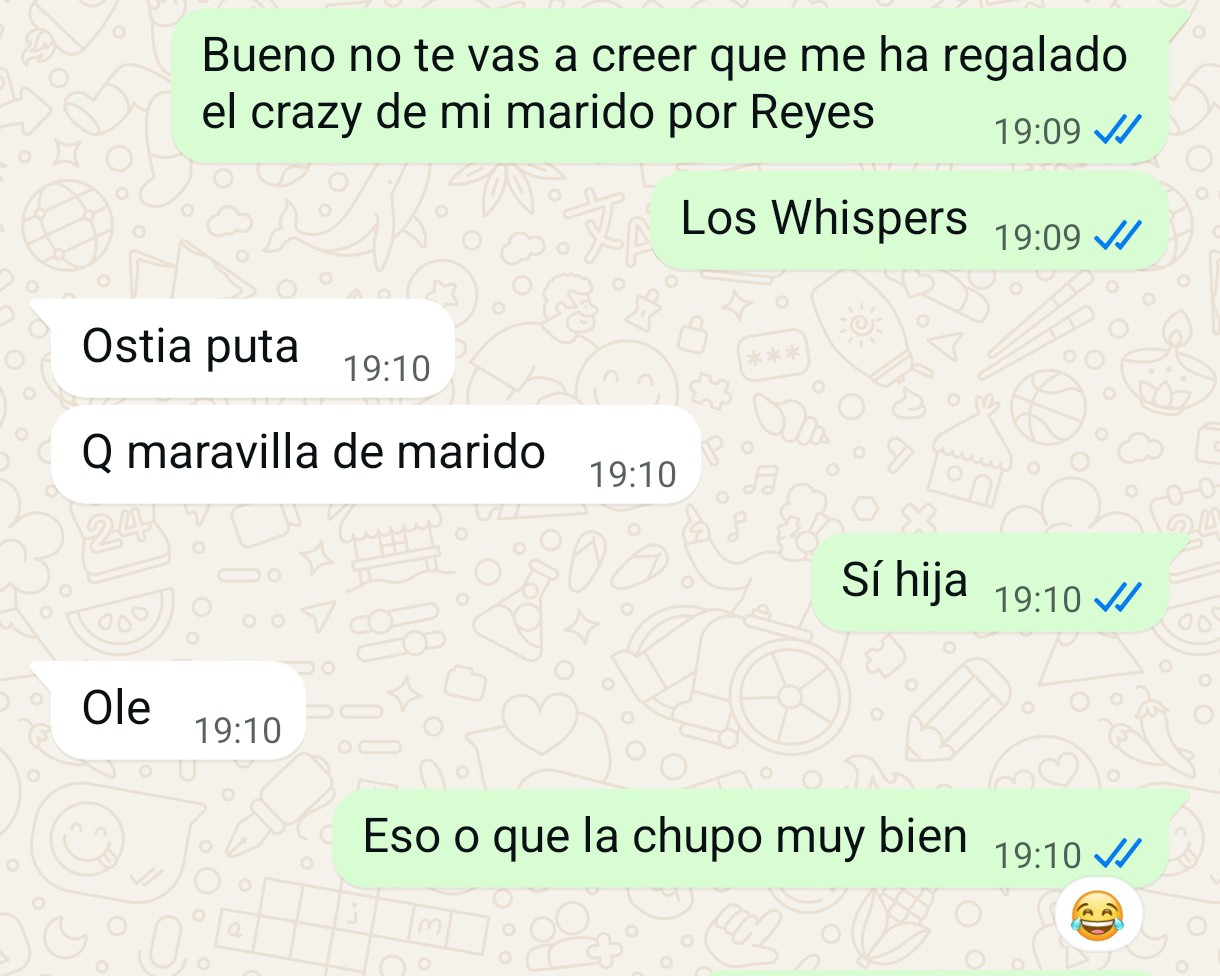
Task: Click read ticks on 'Eso o que' message
Action: (1119, 855)
